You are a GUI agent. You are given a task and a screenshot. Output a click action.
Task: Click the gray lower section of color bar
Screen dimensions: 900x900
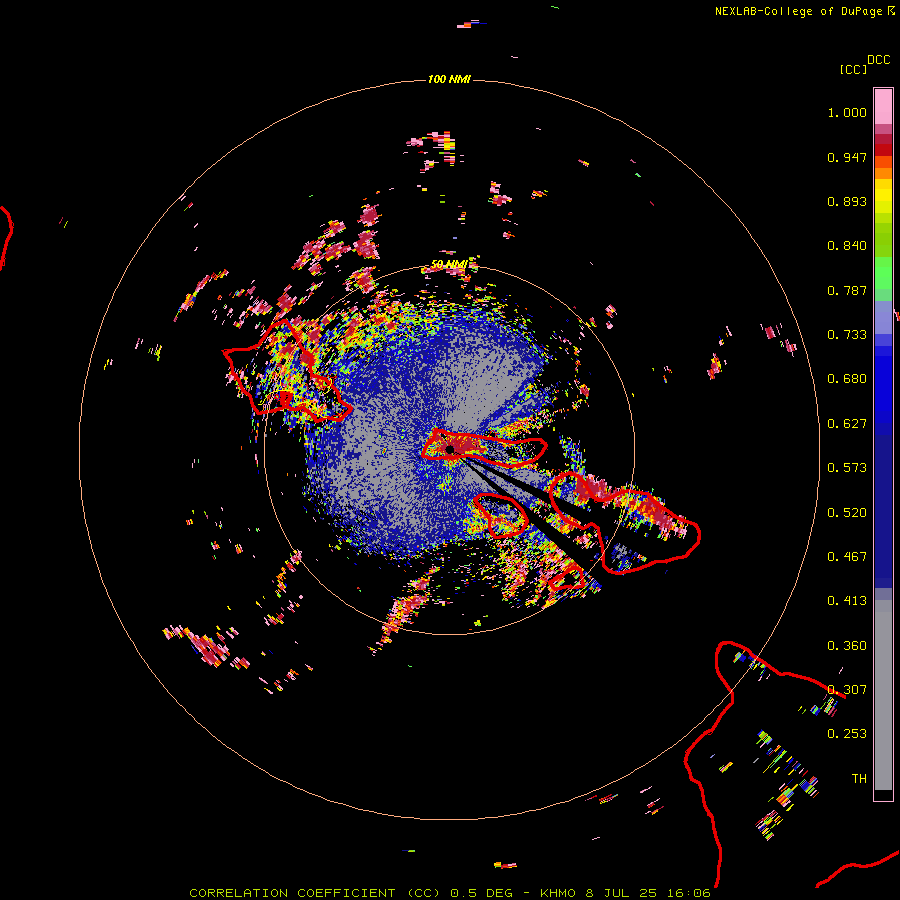coord(883,695)
